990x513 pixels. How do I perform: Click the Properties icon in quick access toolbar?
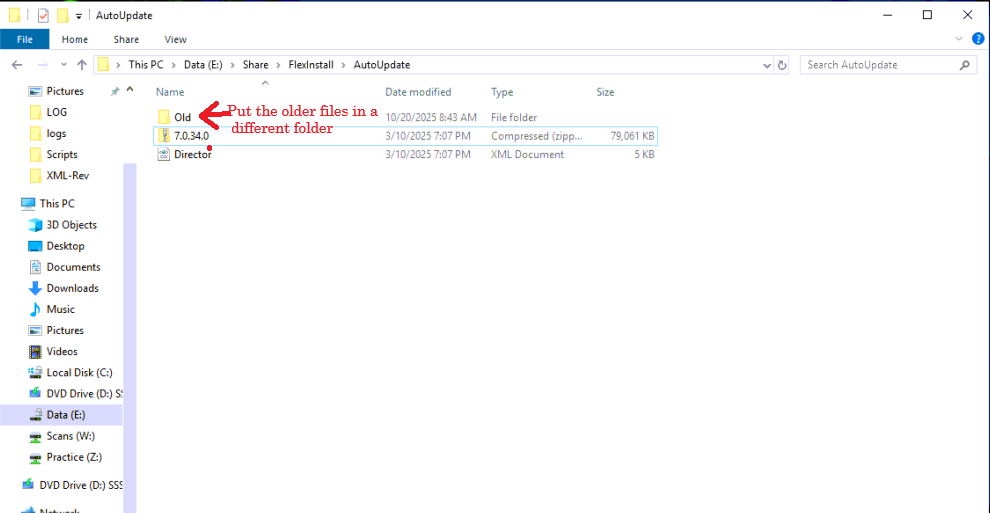(x=43, y=15)
